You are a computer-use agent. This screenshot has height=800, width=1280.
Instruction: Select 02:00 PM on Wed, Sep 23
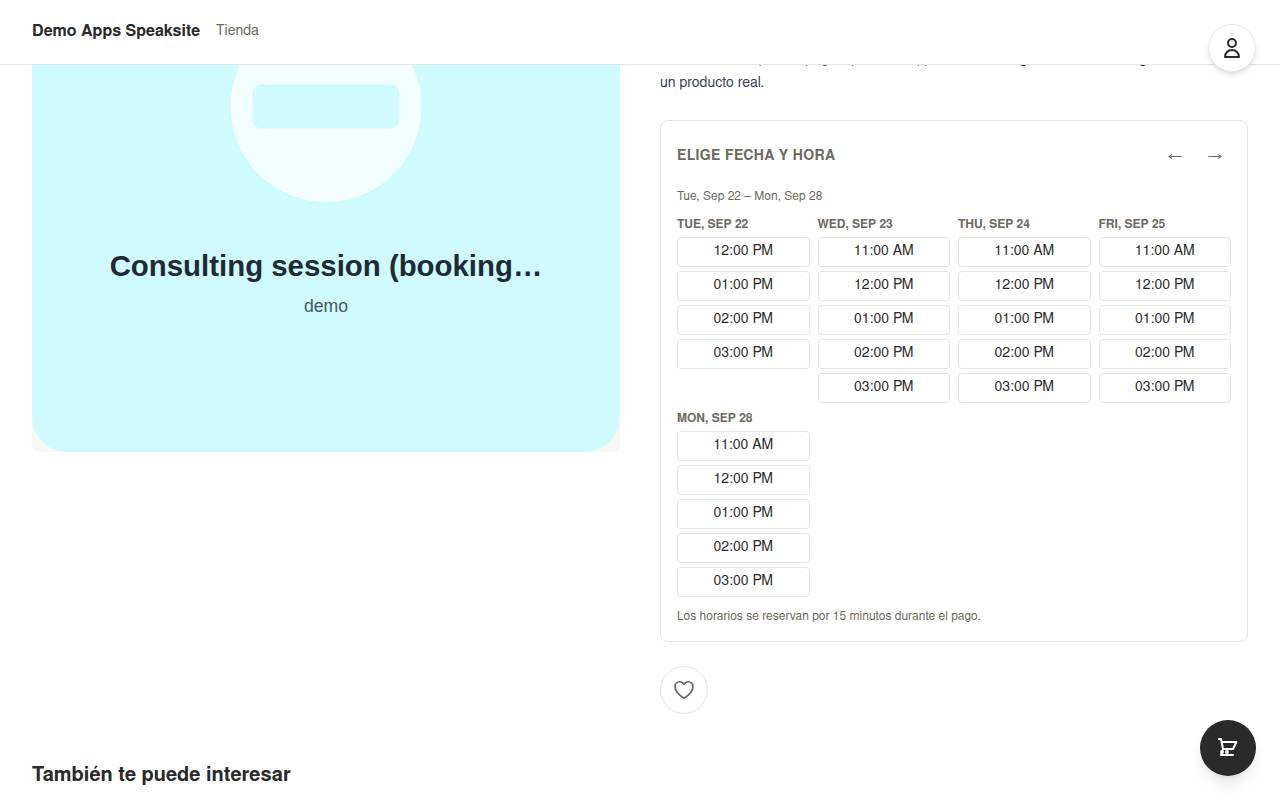coord(884,353)
